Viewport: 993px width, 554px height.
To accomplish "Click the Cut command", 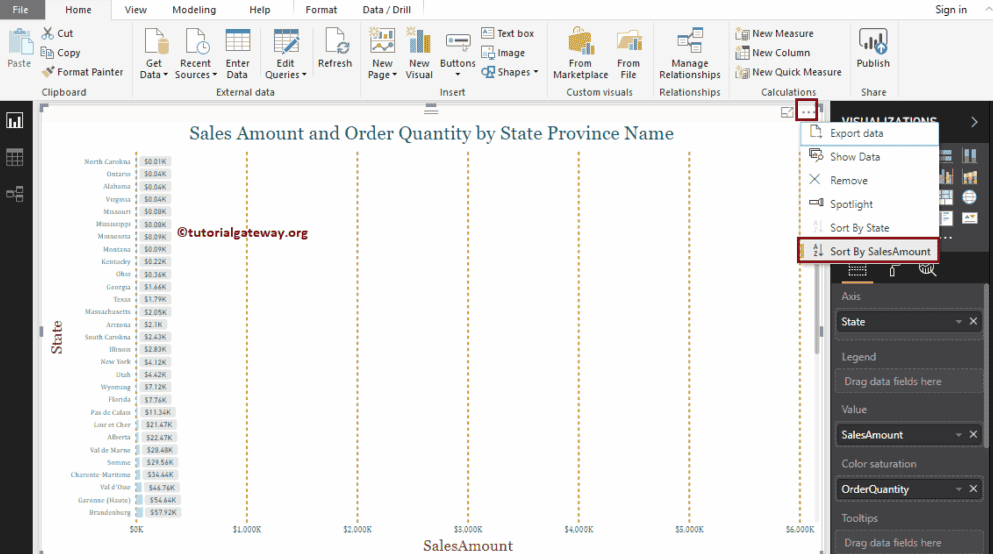I will tap(58, 34).
